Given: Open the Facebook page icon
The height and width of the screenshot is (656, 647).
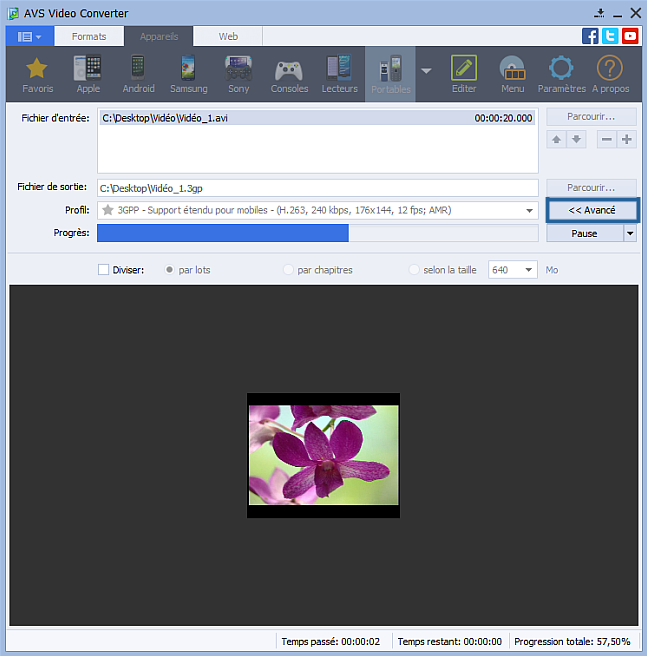Looking at the screenshot, I should point(590,36).
